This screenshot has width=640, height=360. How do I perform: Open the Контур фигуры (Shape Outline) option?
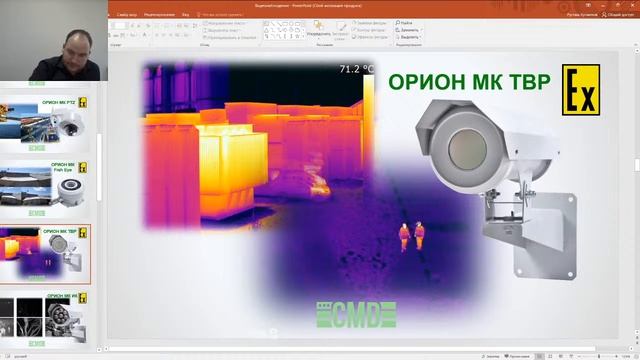pos(369,30)
